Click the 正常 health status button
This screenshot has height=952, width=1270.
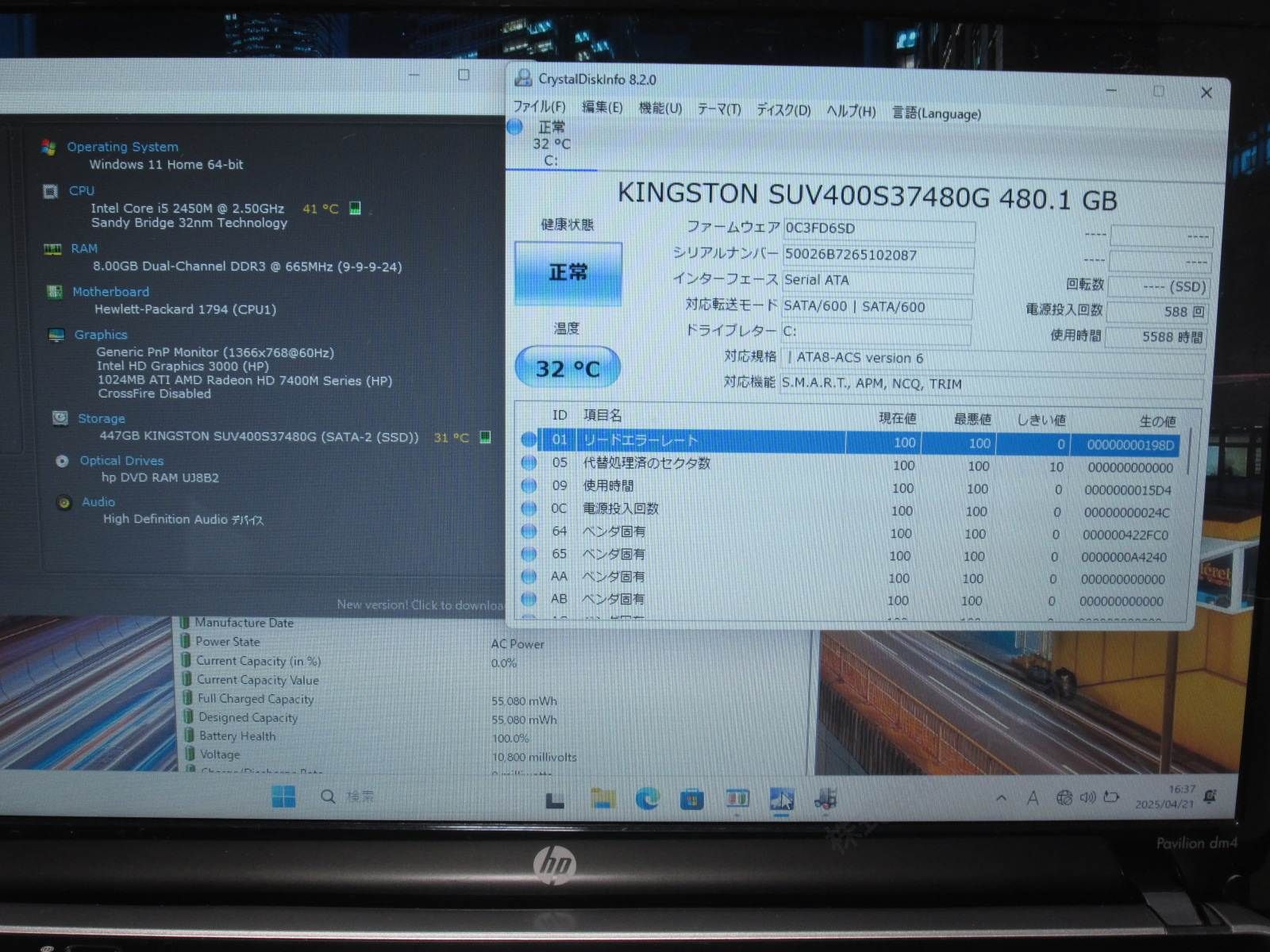568,273
